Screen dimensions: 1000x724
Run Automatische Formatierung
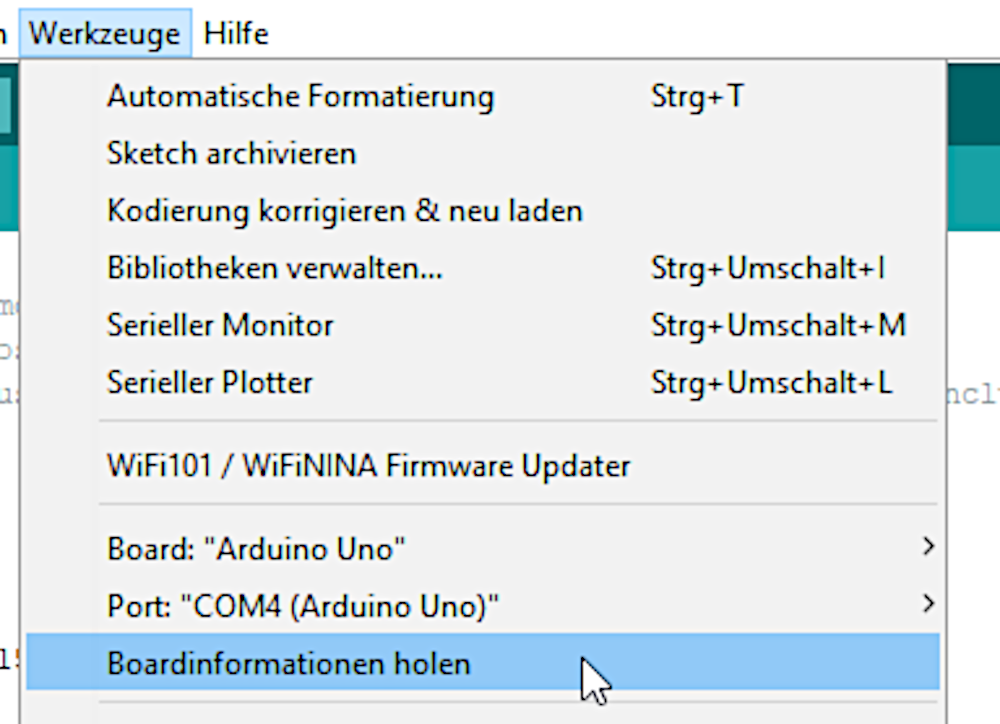300,97
